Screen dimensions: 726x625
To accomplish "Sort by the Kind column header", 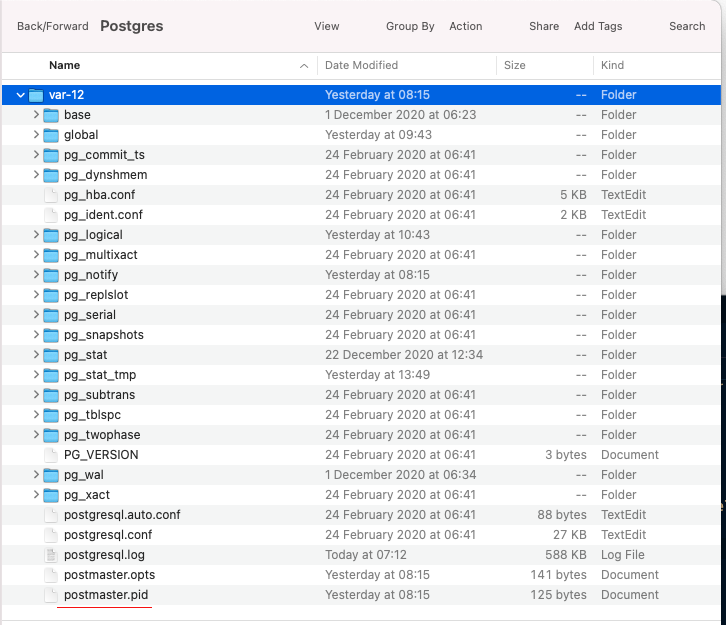I will click(x=613, y=65).
